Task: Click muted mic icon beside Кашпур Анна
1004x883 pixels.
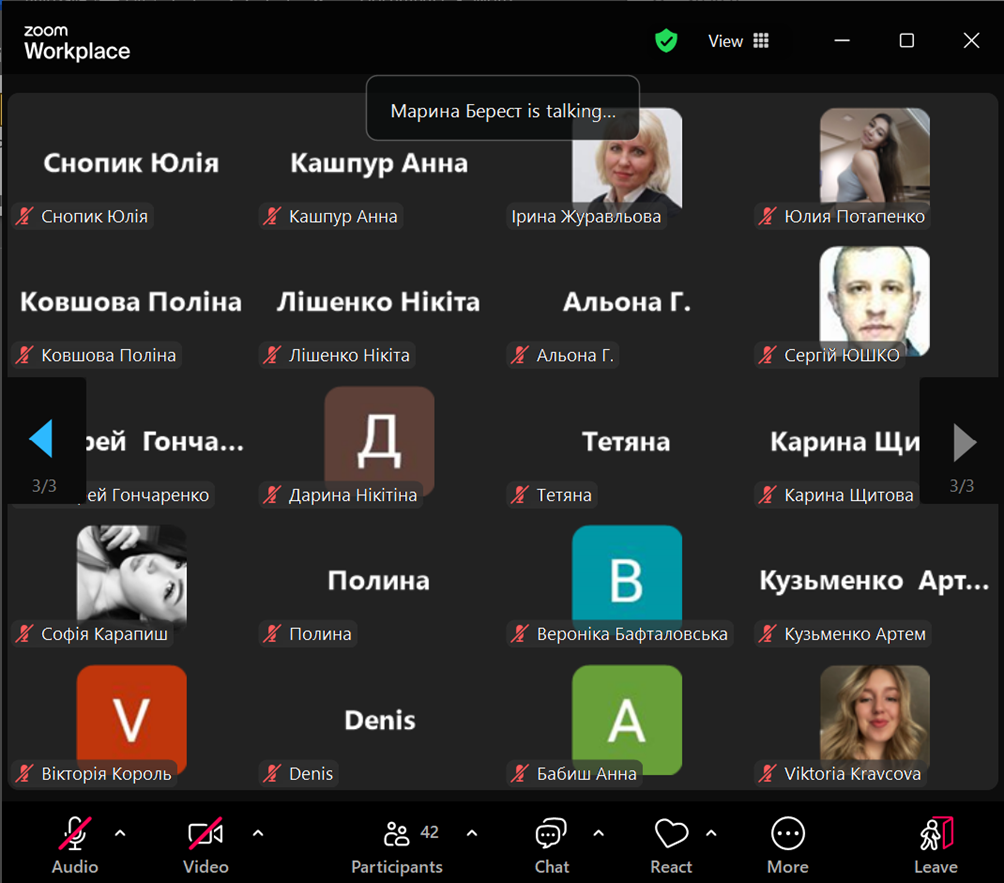Action: 272,216
